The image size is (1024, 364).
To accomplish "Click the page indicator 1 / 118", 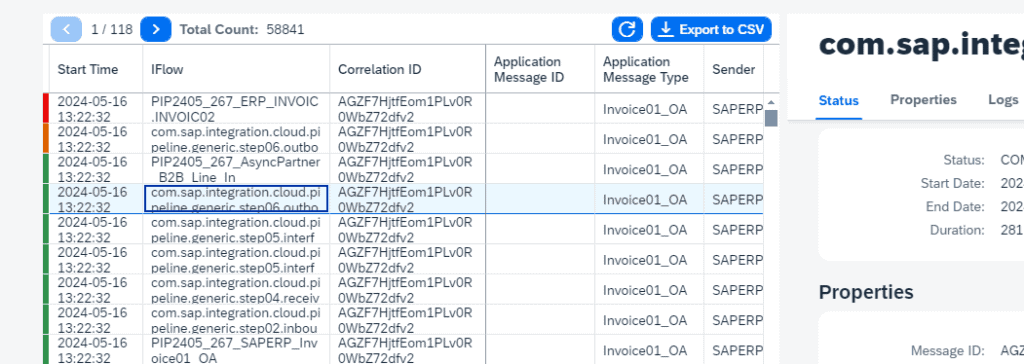I will point(112,29).
